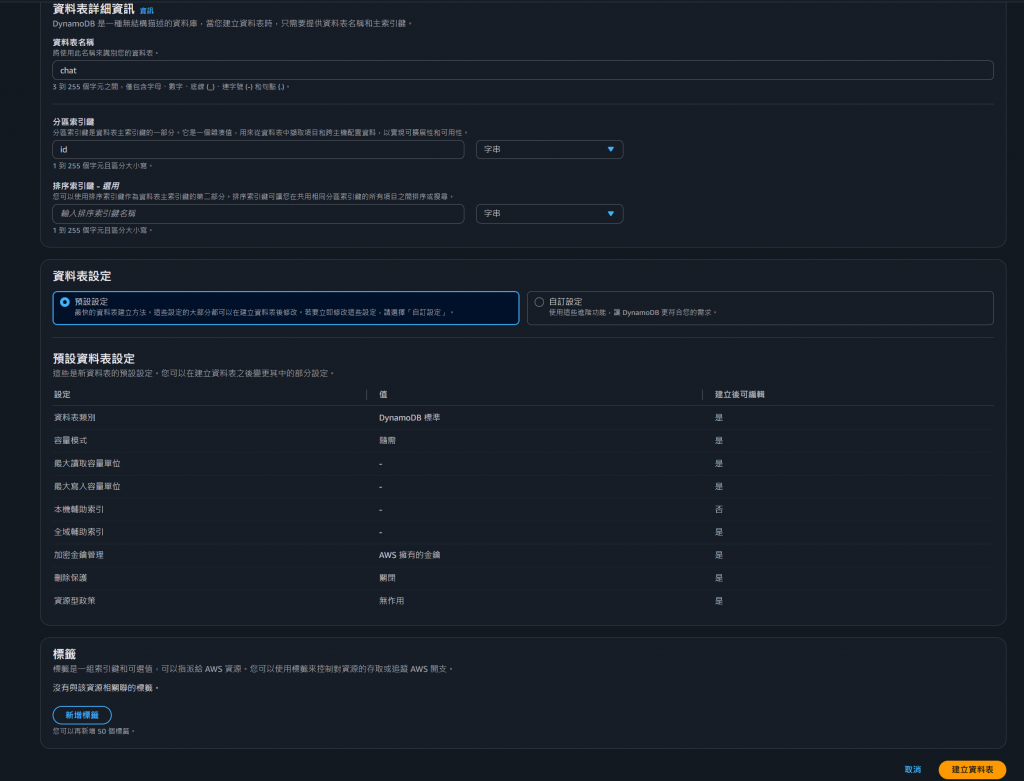Click the 設定 column header
The height and width of the screenshot is (781, 1024).
tap(62, 394)
